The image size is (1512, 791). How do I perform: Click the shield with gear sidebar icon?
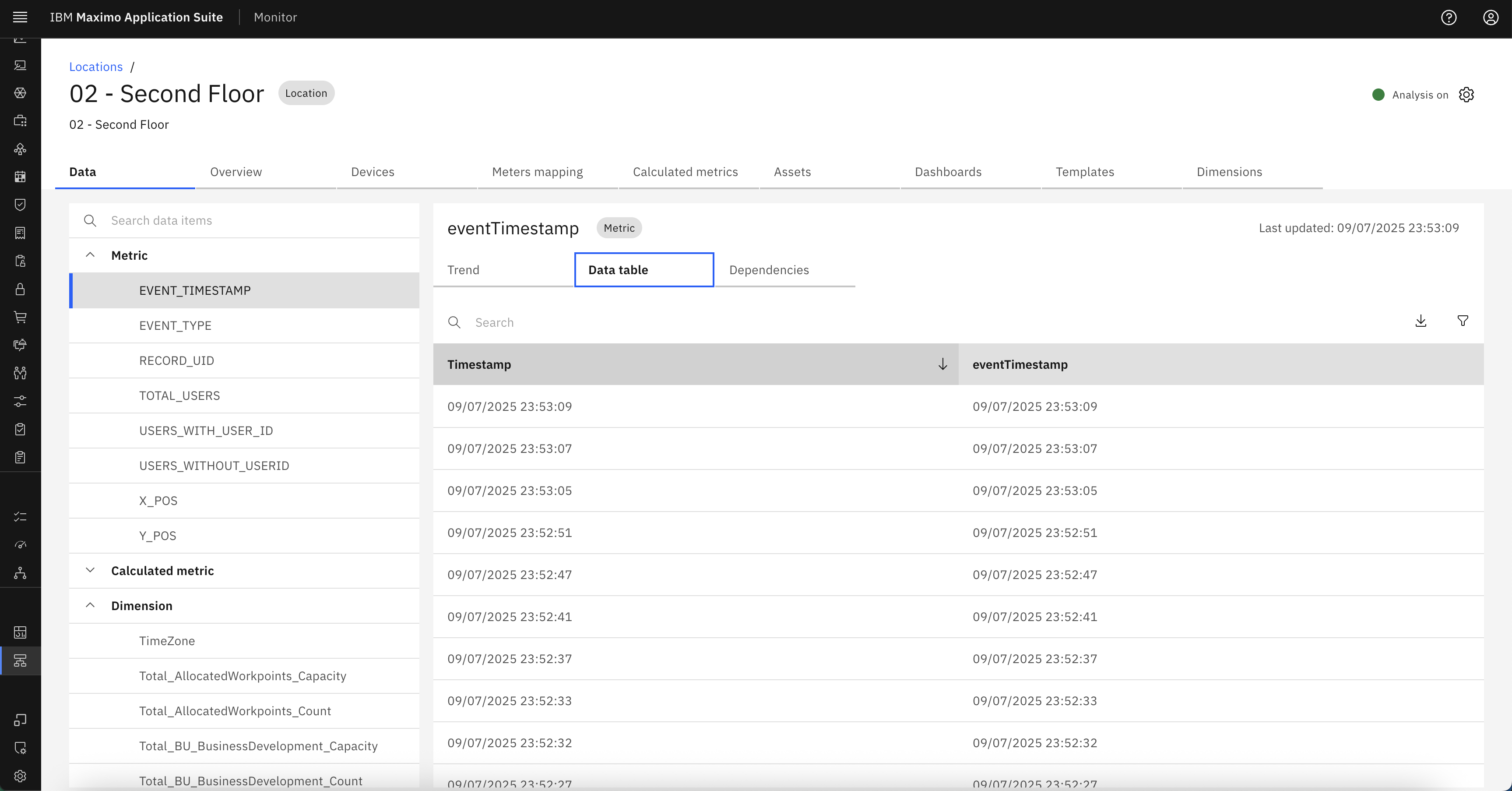[x=20, y=748]
